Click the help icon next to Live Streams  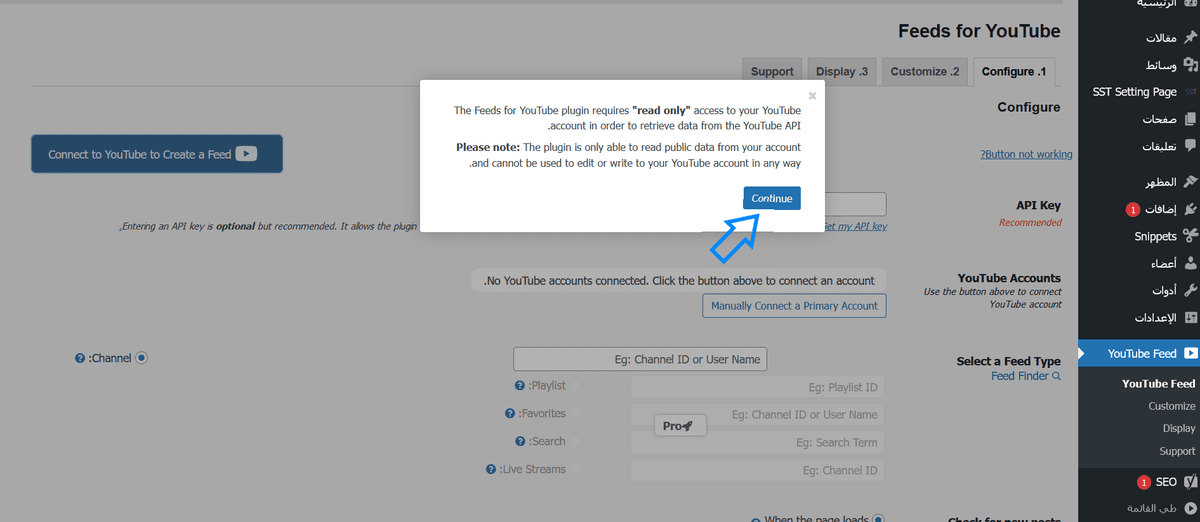(490, 469)
